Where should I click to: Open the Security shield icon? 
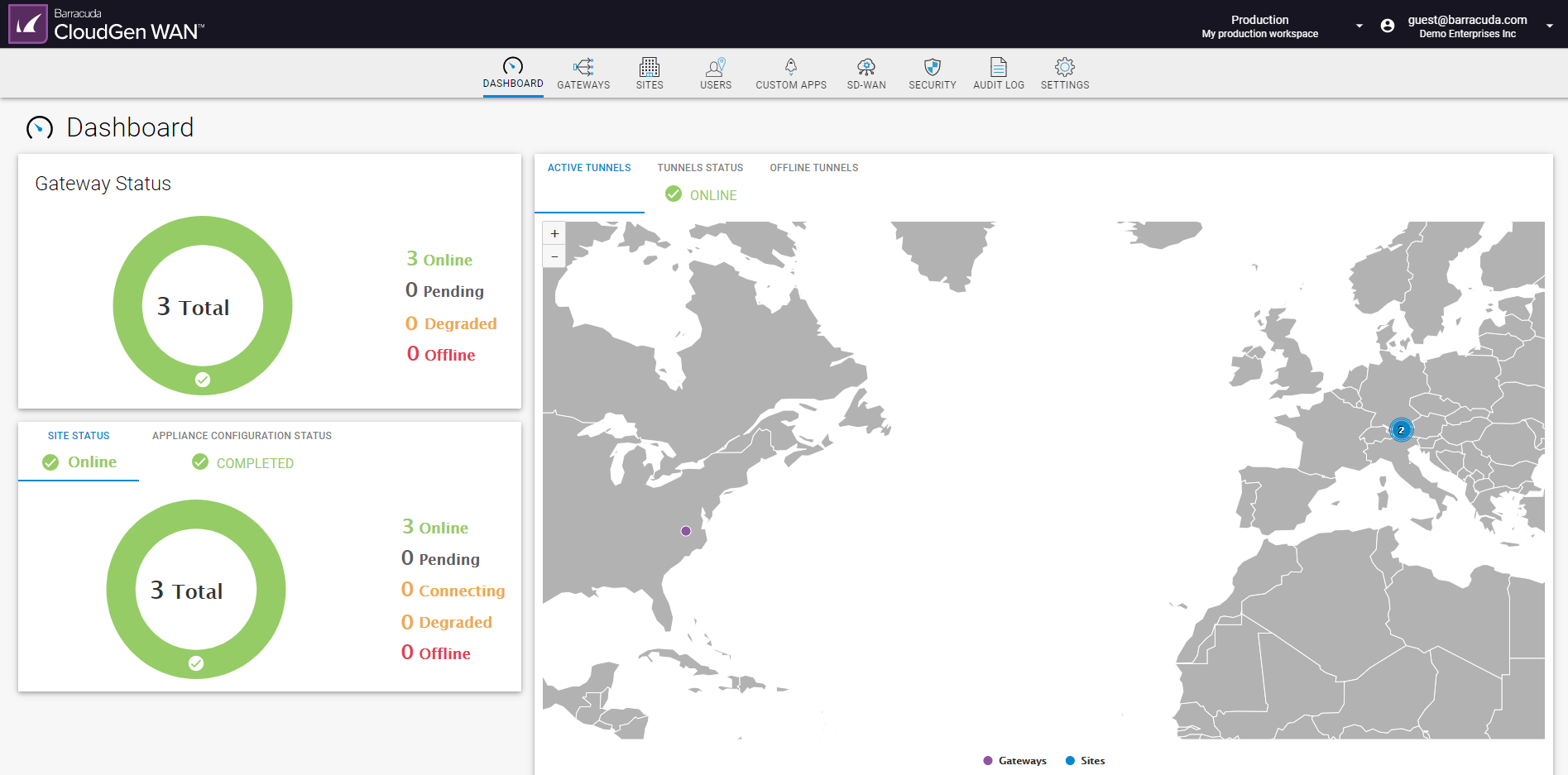point(933,67)
